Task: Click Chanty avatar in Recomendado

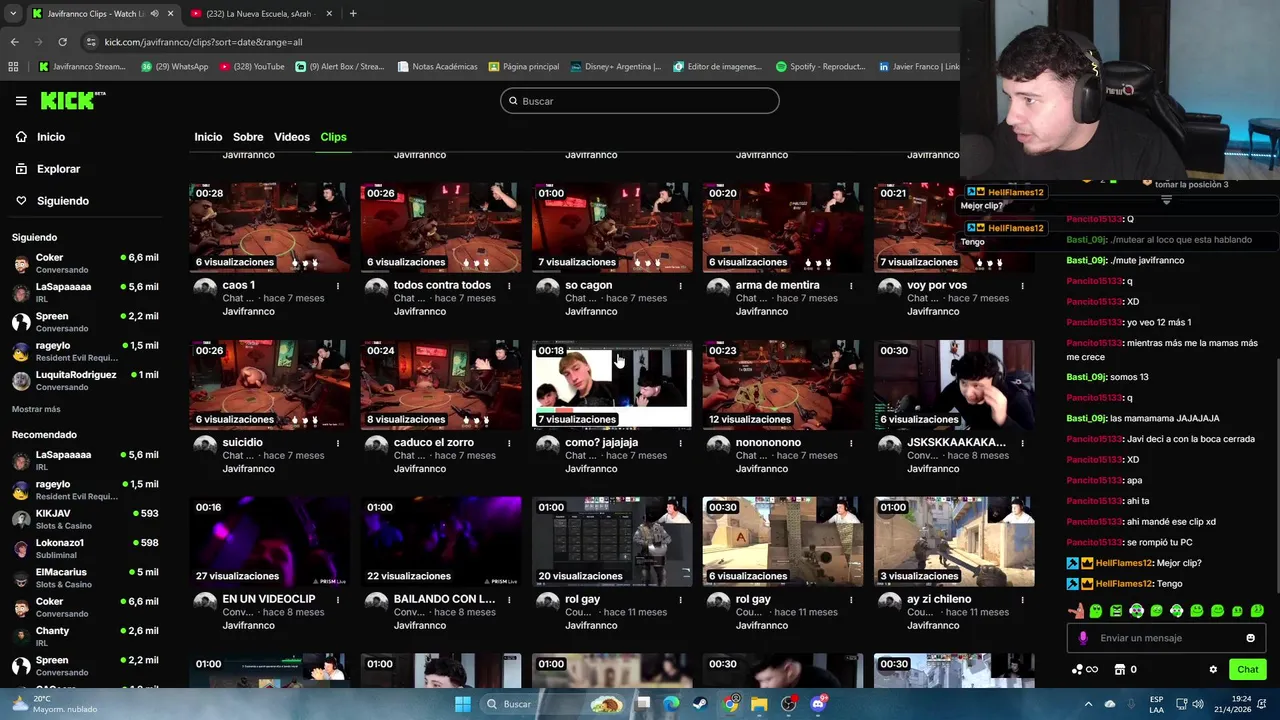Action: tap(21, 636)
